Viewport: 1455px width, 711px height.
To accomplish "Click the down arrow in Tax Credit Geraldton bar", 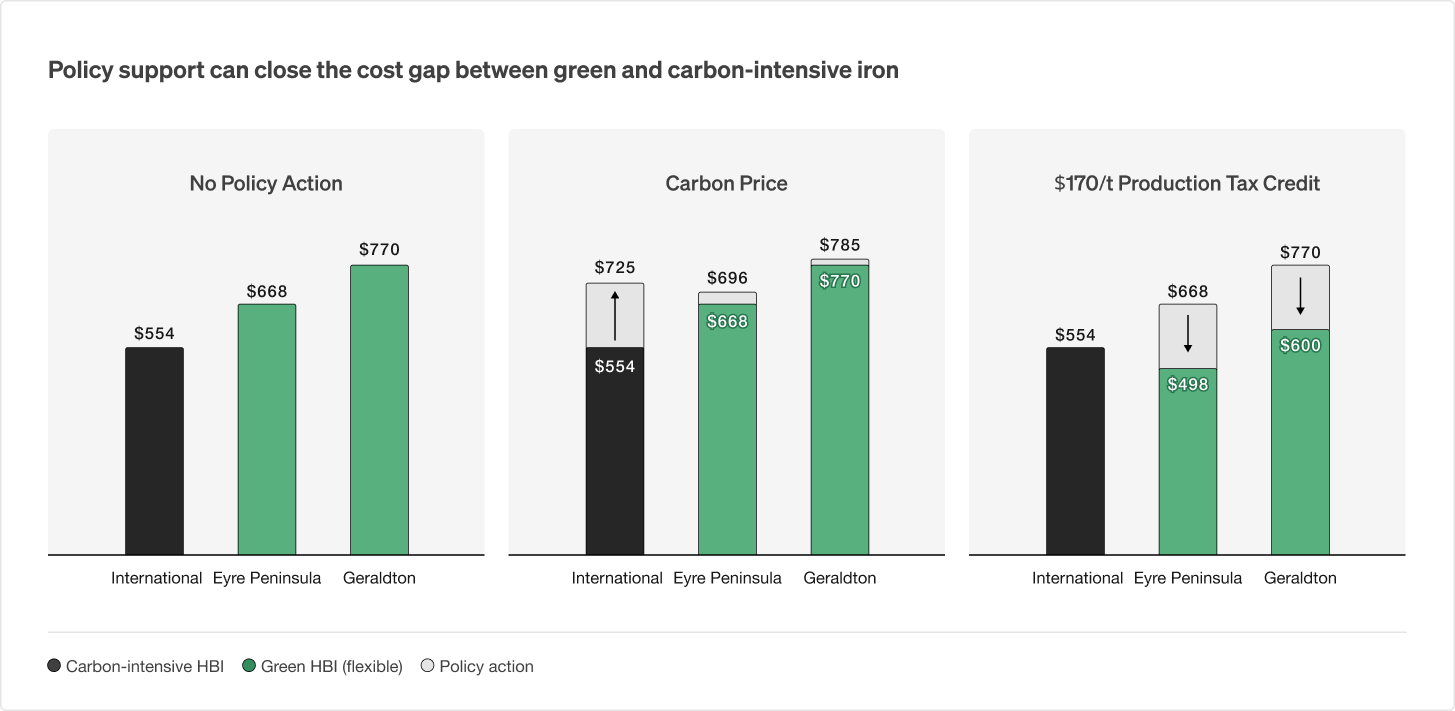I will (x=1300, y=296).
